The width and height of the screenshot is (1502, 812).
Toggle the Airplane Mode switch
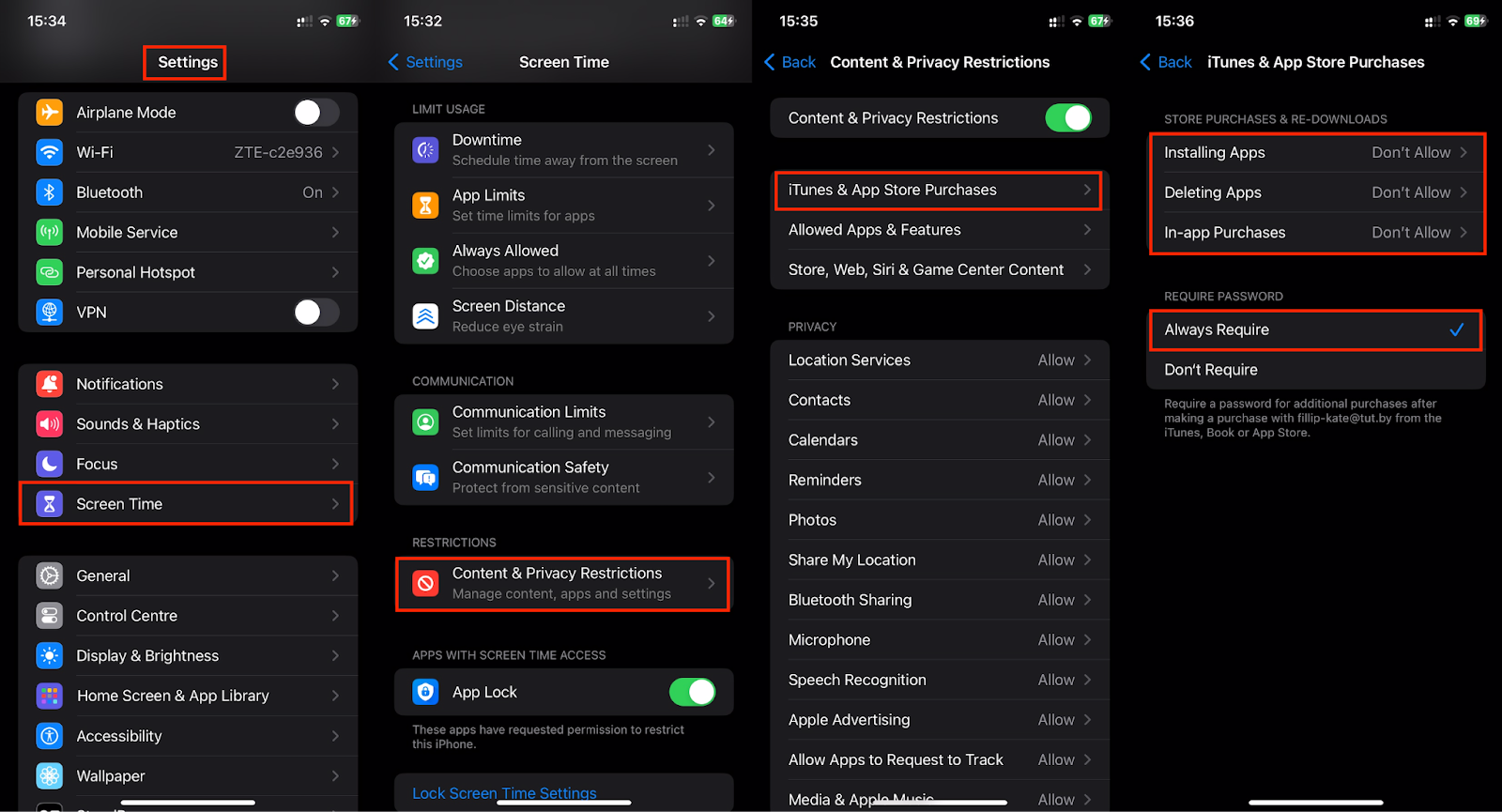[315, 113]
